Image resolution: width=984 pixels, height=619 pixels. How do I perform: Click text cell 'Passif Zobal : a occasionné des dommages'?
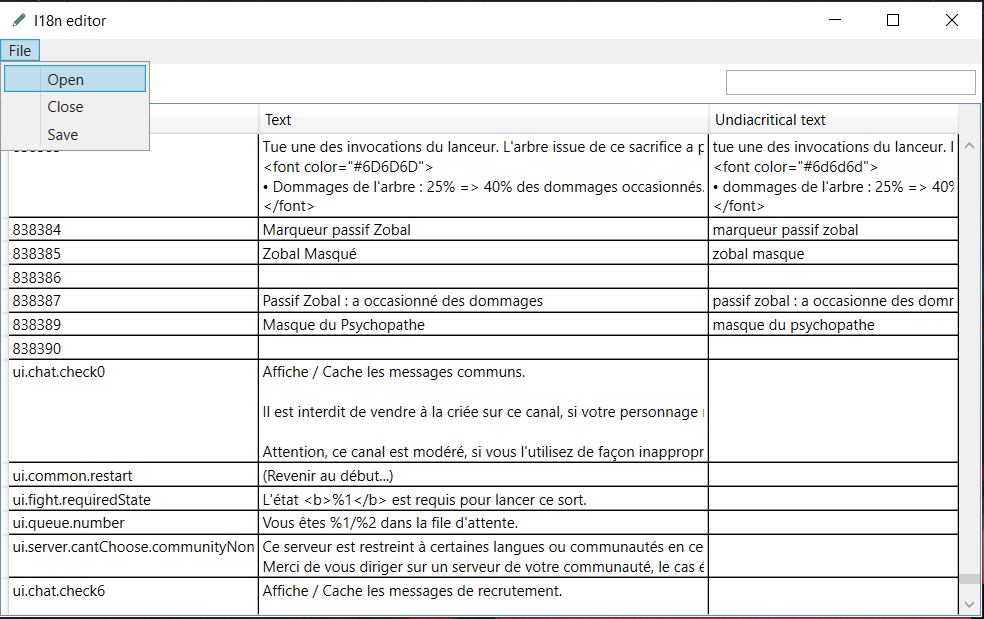(x=483, y=301)
